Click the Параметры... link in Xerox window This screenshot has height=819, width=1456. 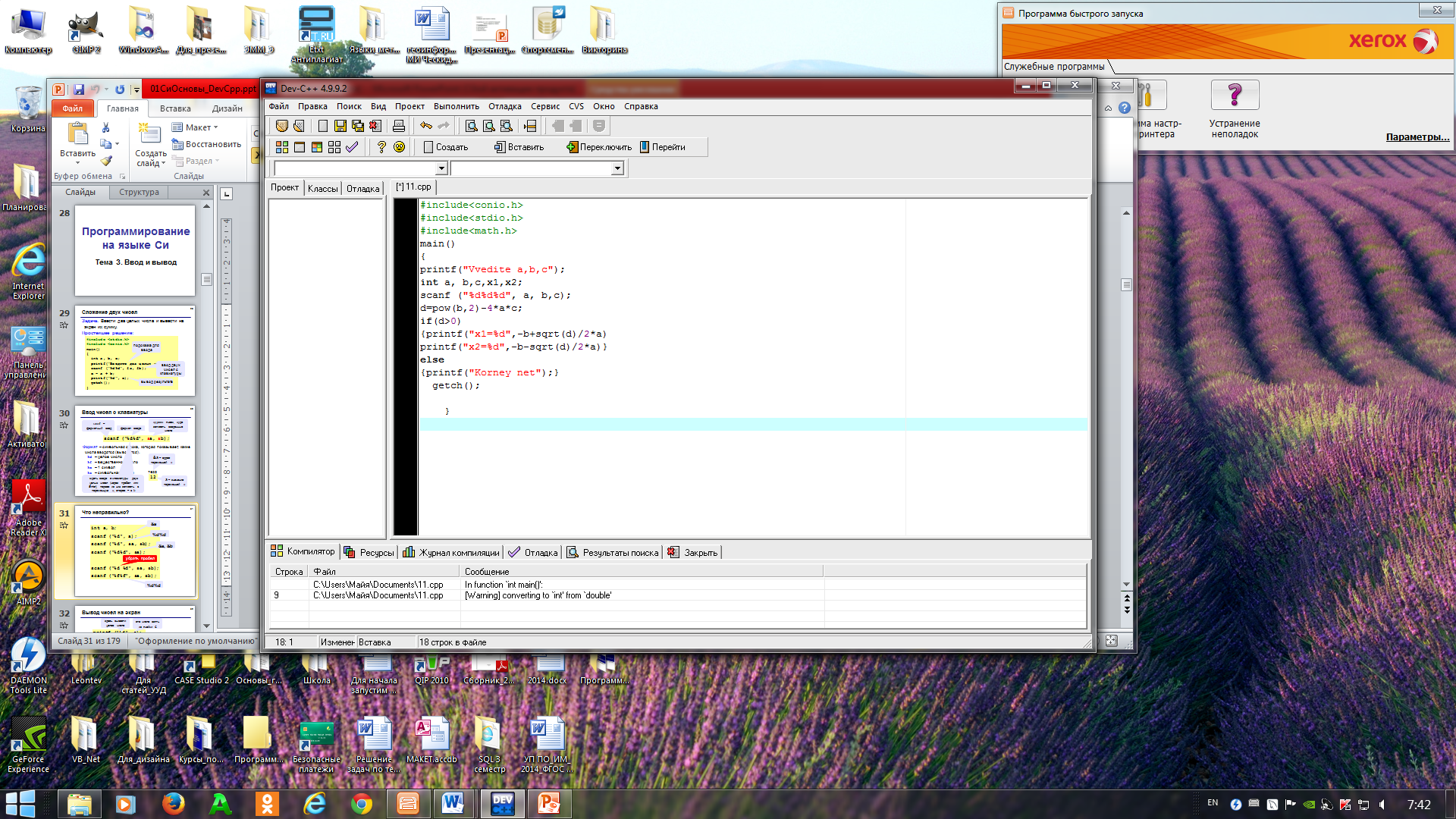coord(1417,136)
